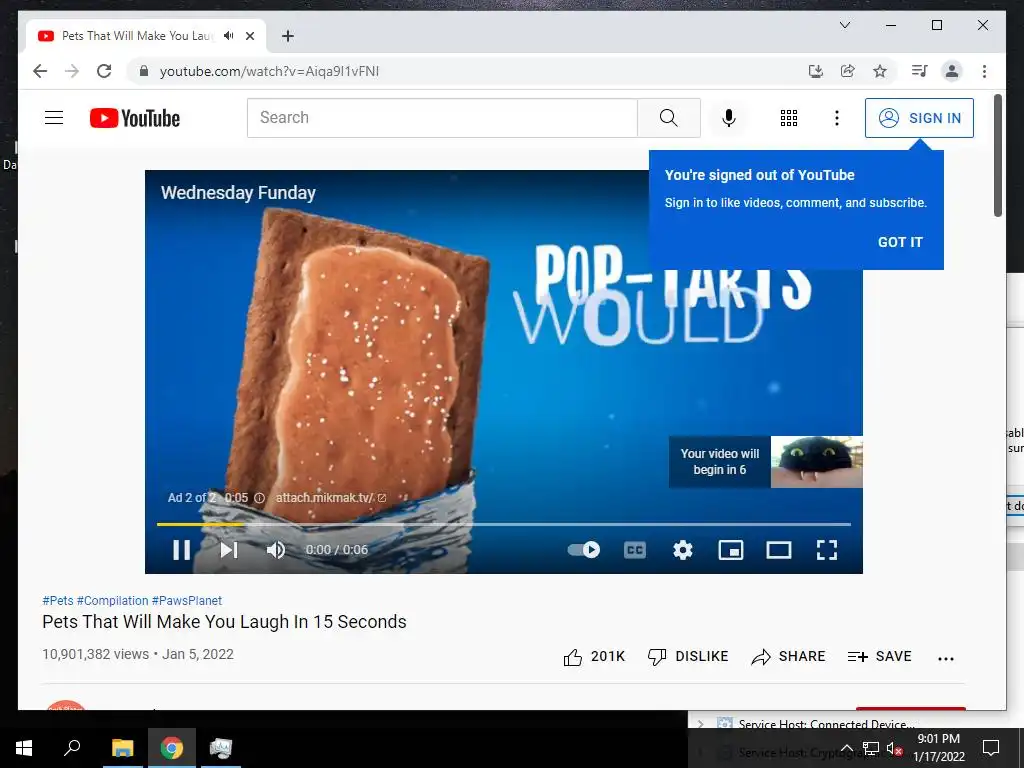Click the video progress bar
Screen dimensions: 1024x768
click(504, 524)
